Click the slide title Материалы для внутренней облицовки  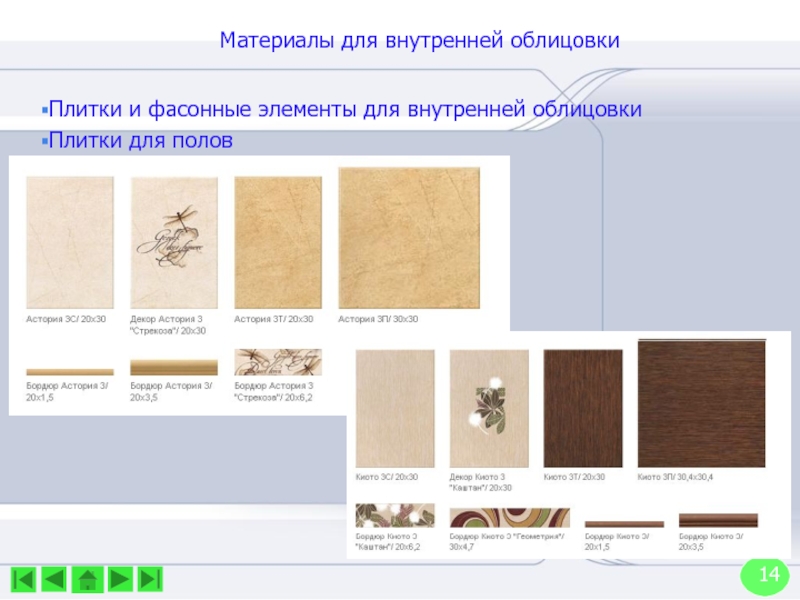click(x=420, y=41)
